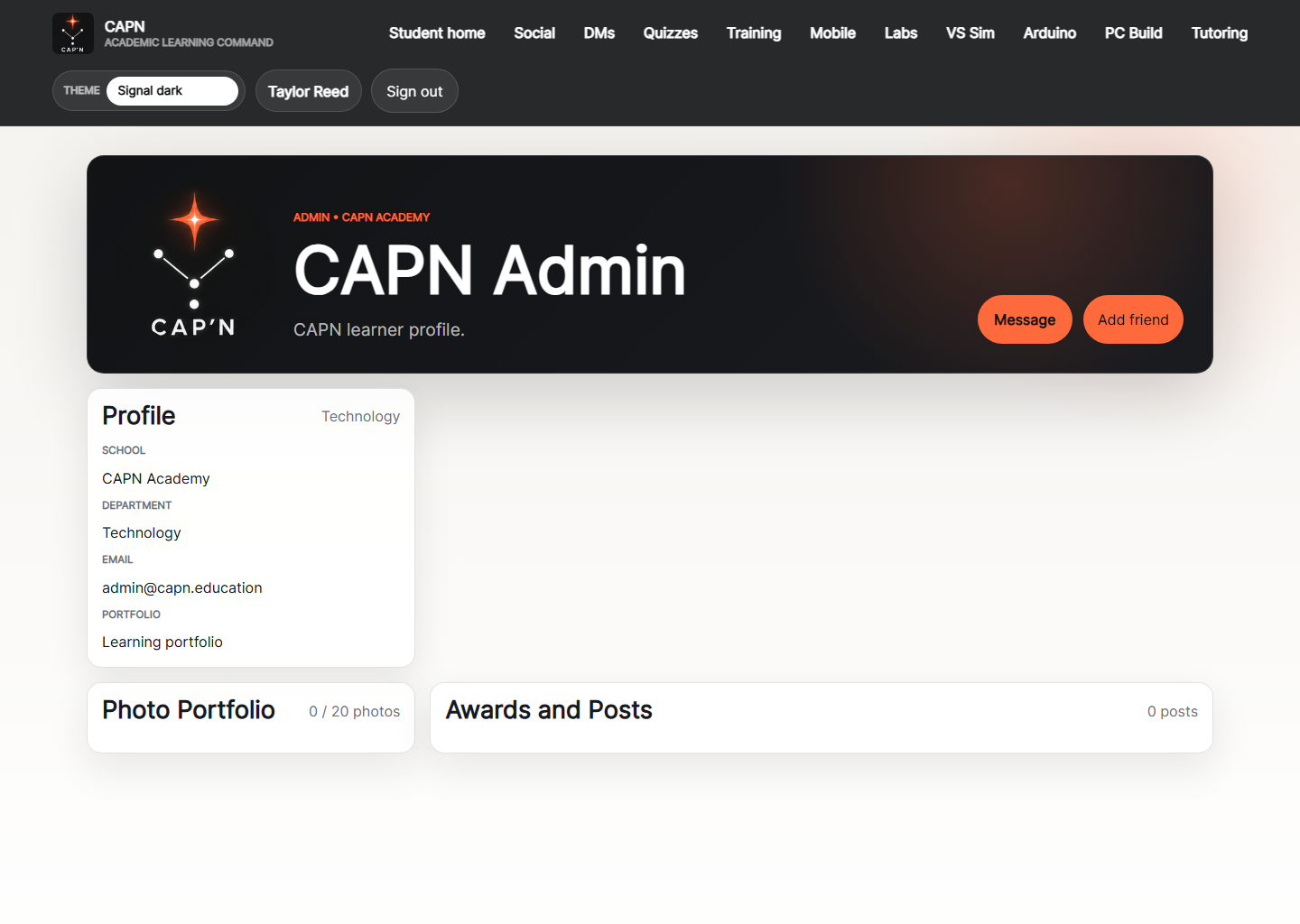Screen dimensions: 1300x924
Task: Message CAPN Admin
Action: 1025,319
